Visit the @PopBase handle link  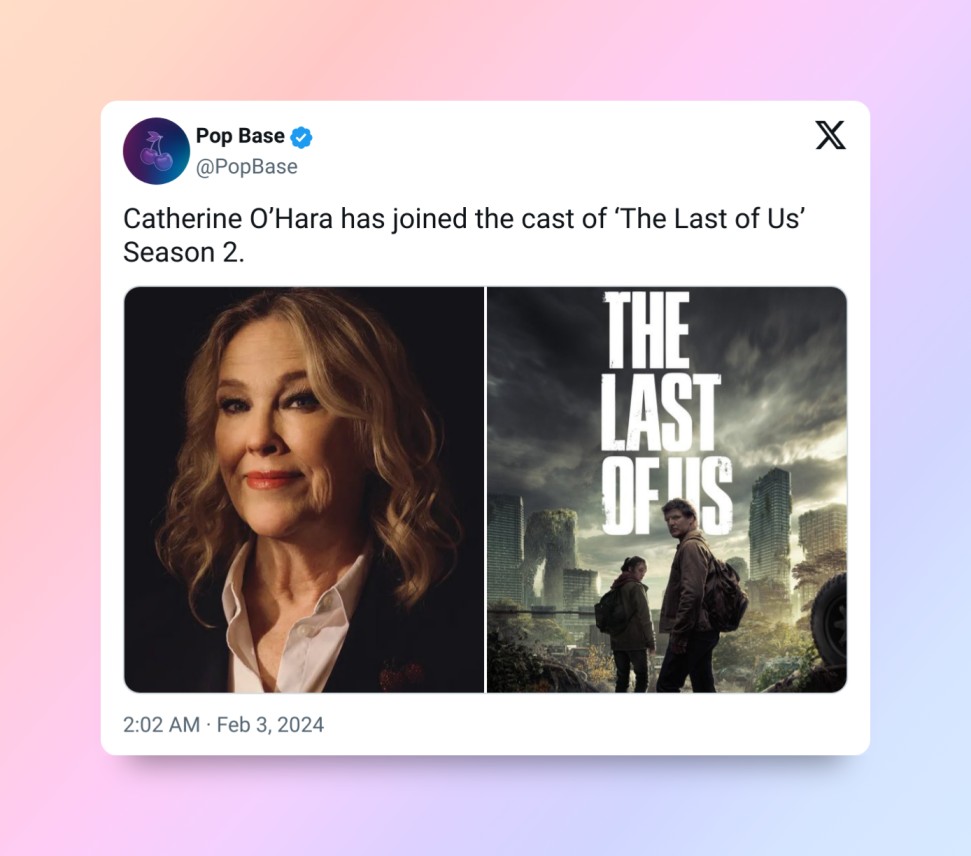tap(246, 167)
